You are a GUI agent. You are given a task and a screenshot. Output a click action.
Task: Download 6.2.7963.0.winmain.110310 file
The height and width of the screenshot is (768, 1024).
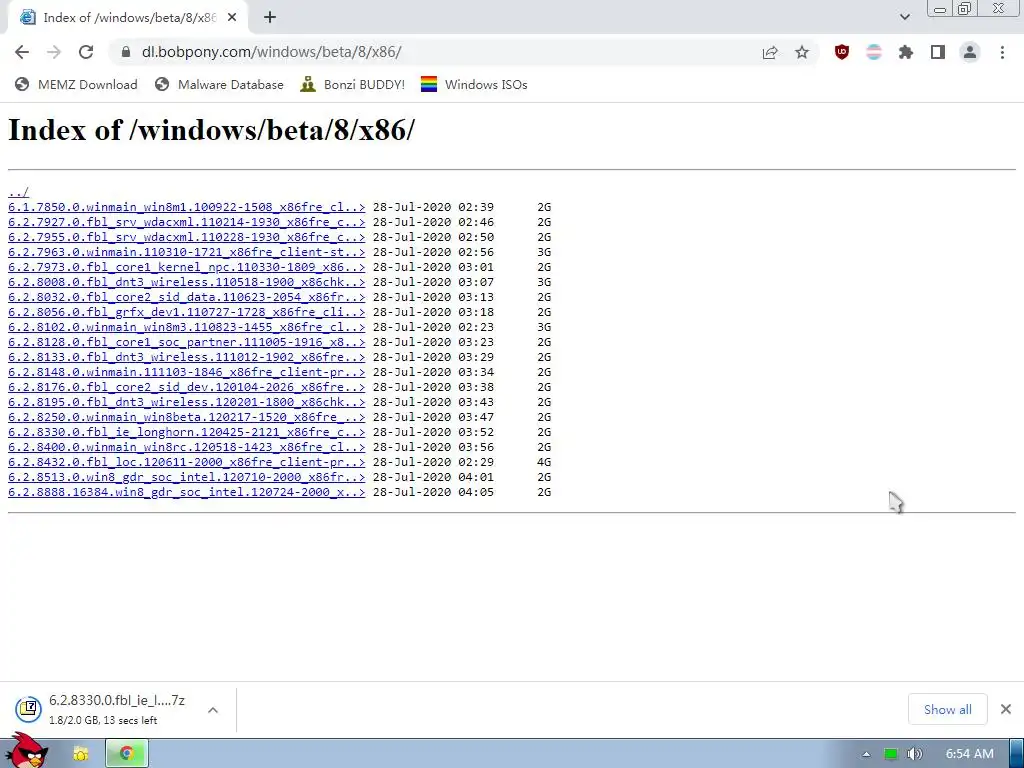[186, 252]
